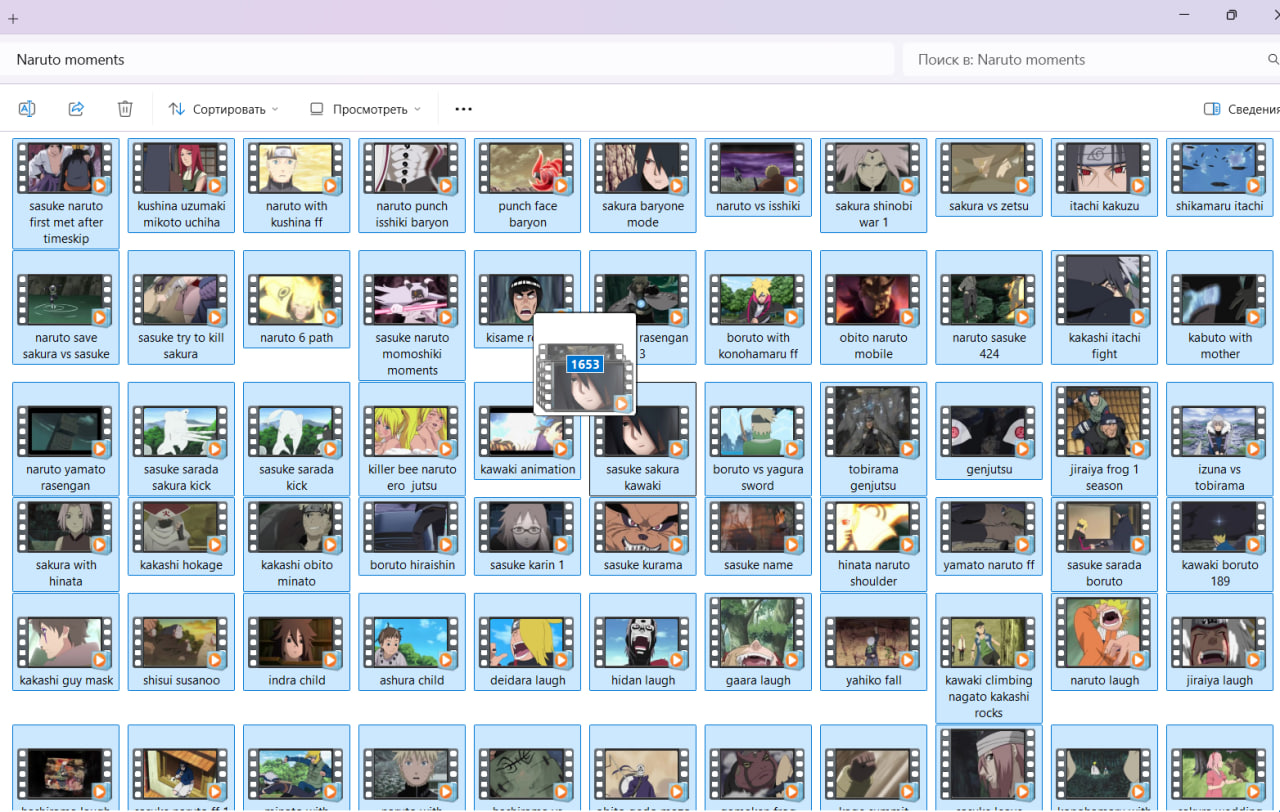Select the hinata naruto shoulder video
The width and height of the screenshot is (1280, 812).
874,544
